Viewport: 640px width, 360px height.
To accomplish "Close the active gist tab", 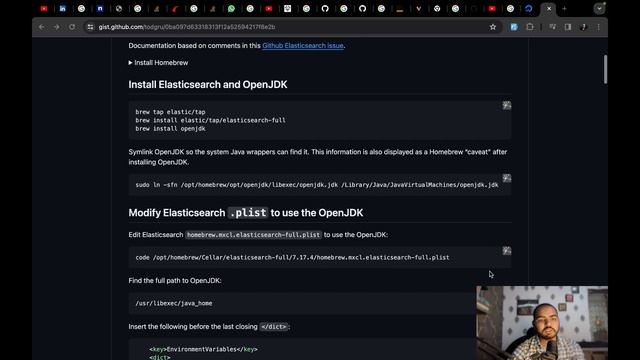I will tap(549, 9).
